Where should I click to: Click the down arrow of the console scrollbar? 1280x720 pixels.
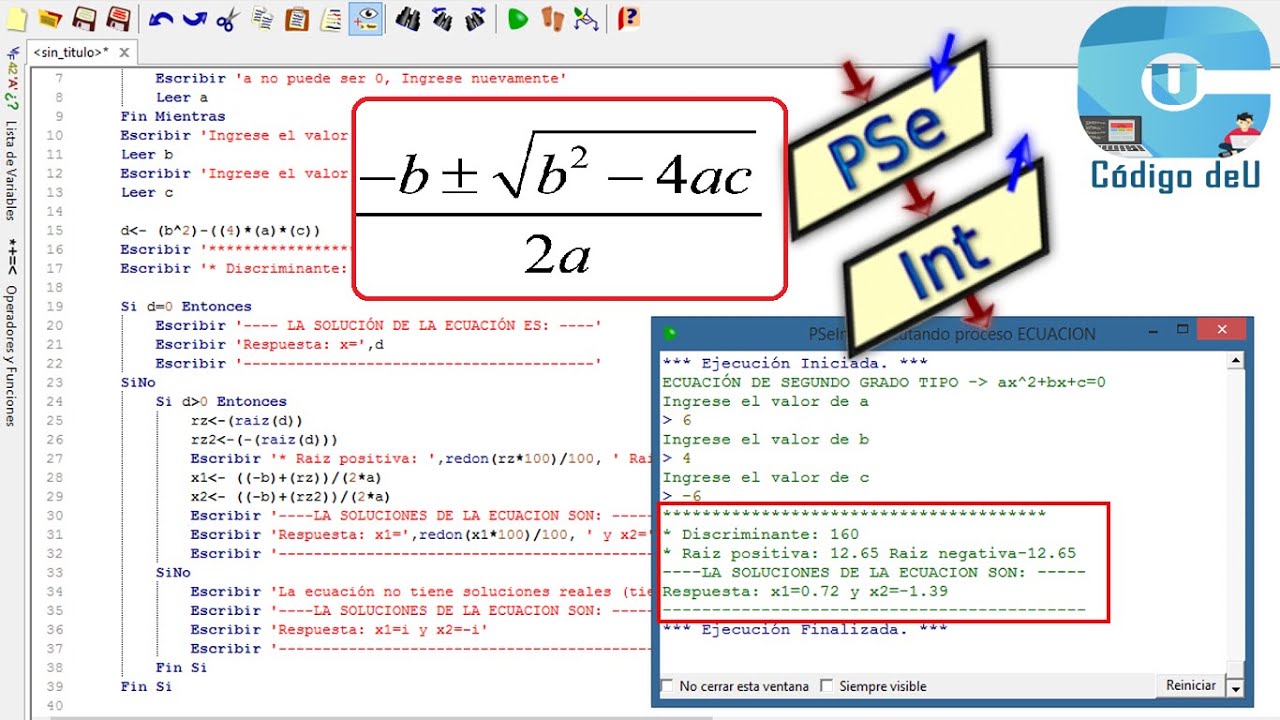click(1236, 689)
